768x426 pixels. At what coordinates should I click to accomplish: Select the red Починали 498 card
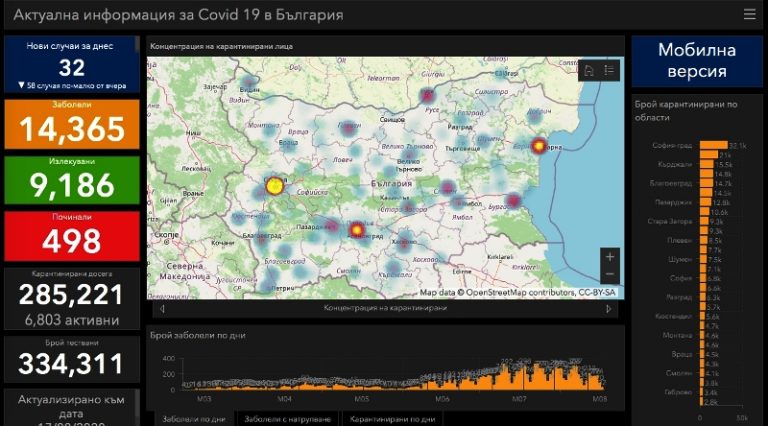tap(72, 236)
